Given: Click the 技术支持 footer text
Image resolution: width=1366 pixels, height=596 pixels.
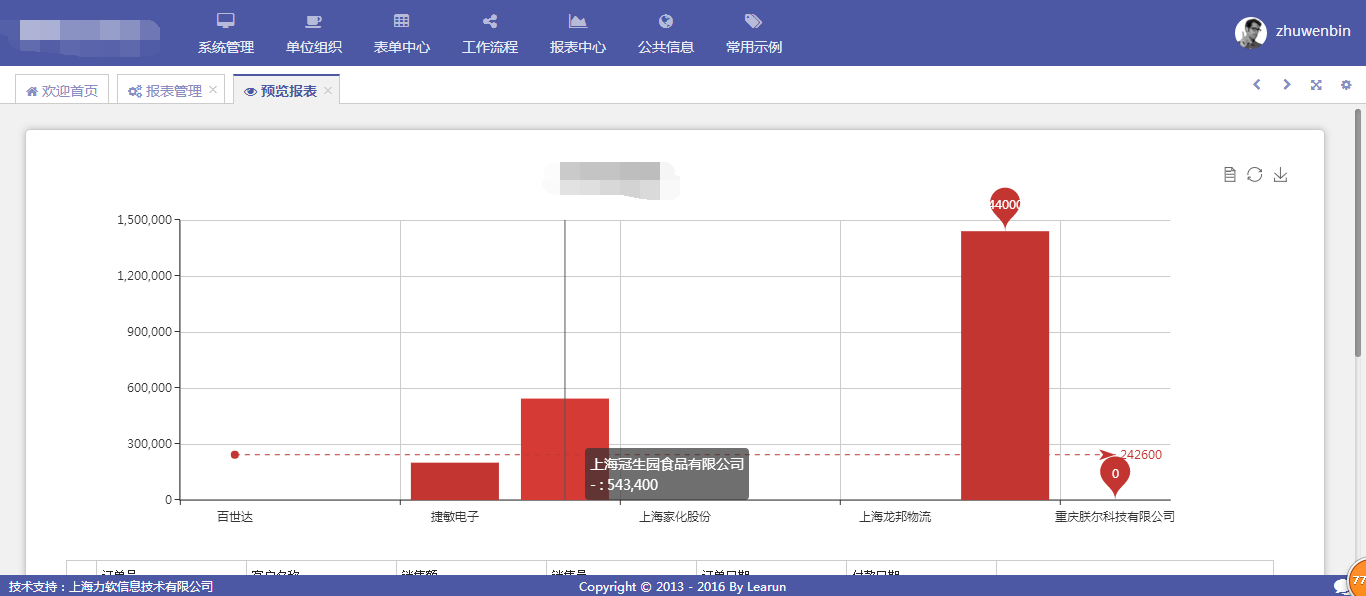Looking at the screenshot, I should [x=111, y=587].
